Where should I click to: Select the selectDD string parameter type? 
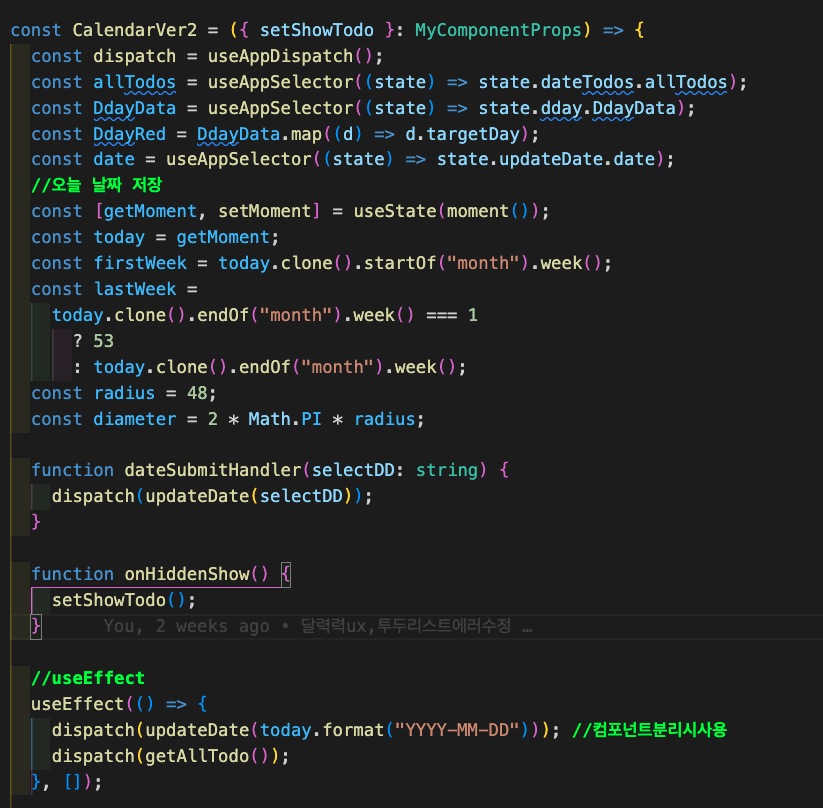(x=446, y=470)
